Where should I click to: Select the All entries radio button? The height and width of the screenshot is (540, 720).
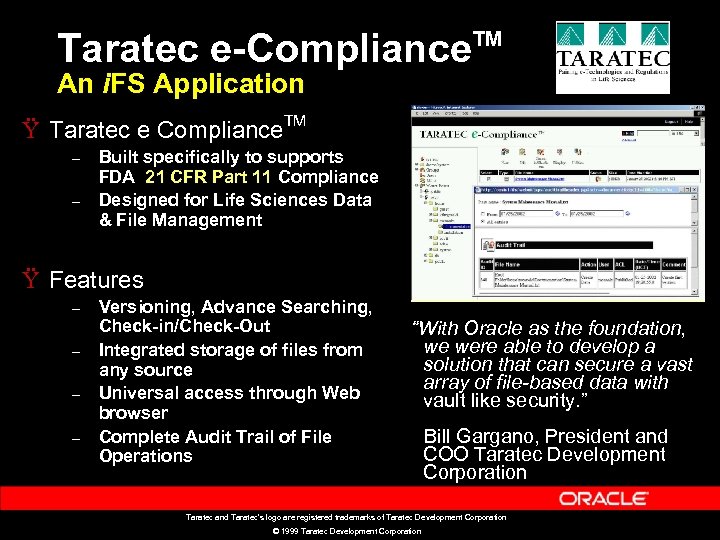pyautogui.click(x=483, y=221)
